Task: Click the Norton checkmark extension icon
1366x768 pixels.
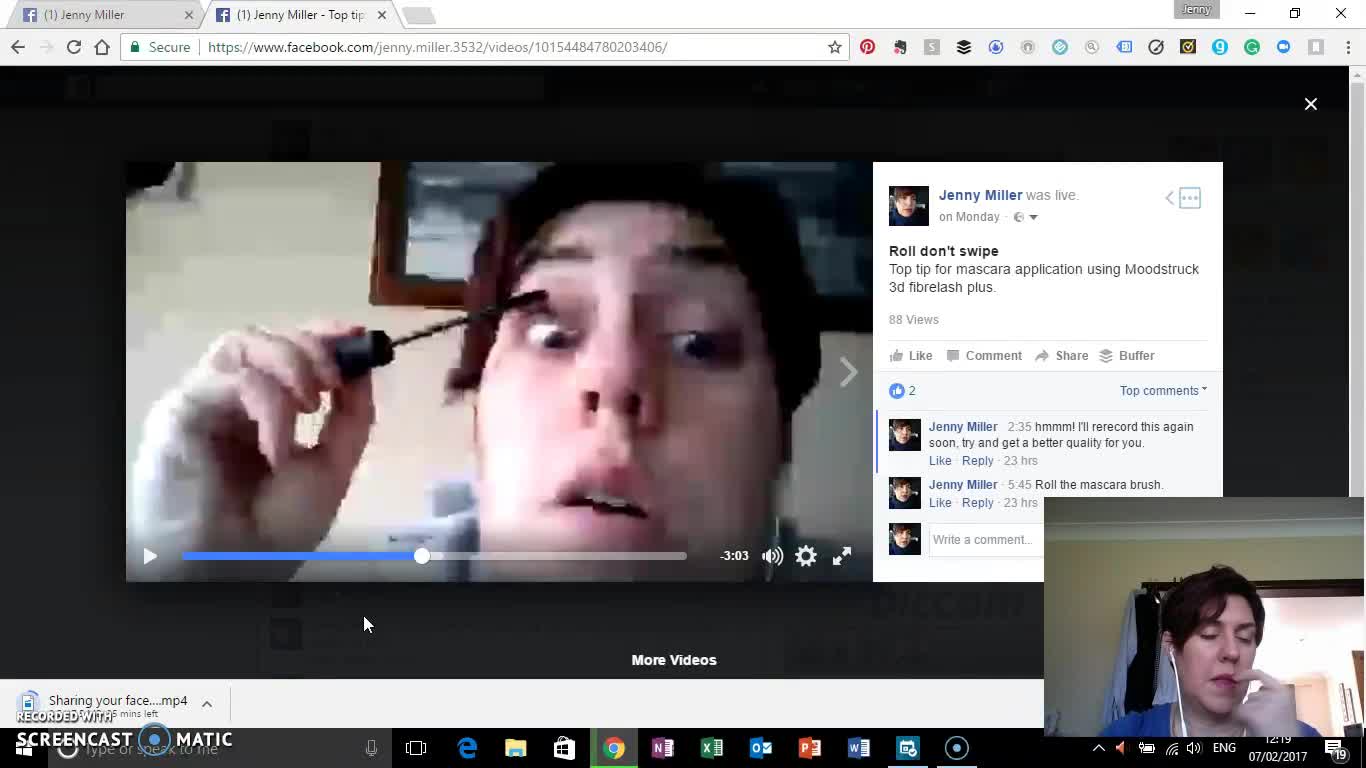Action: [x=1188, y=47]
